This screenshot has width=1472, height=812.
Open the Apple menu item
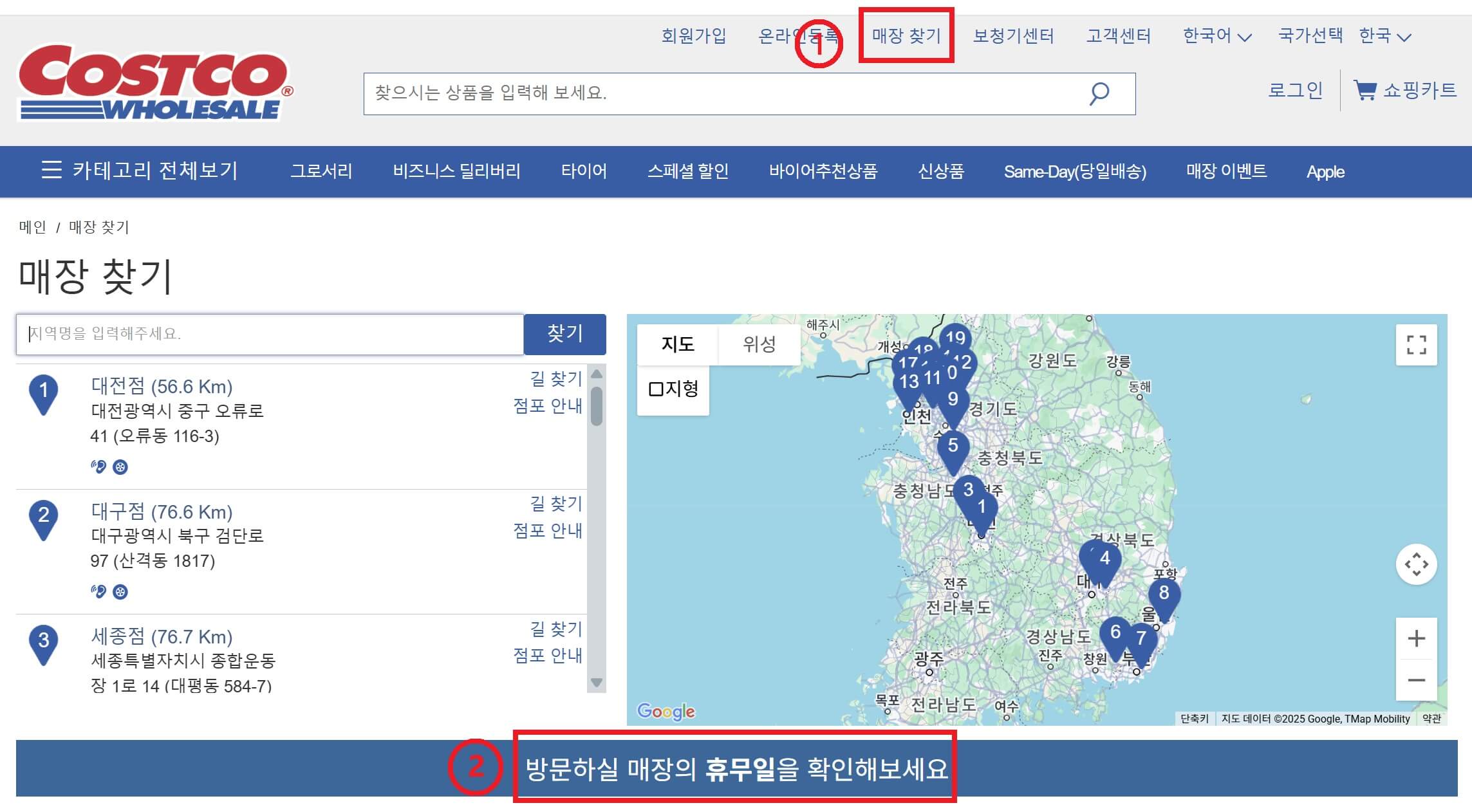1325,172
